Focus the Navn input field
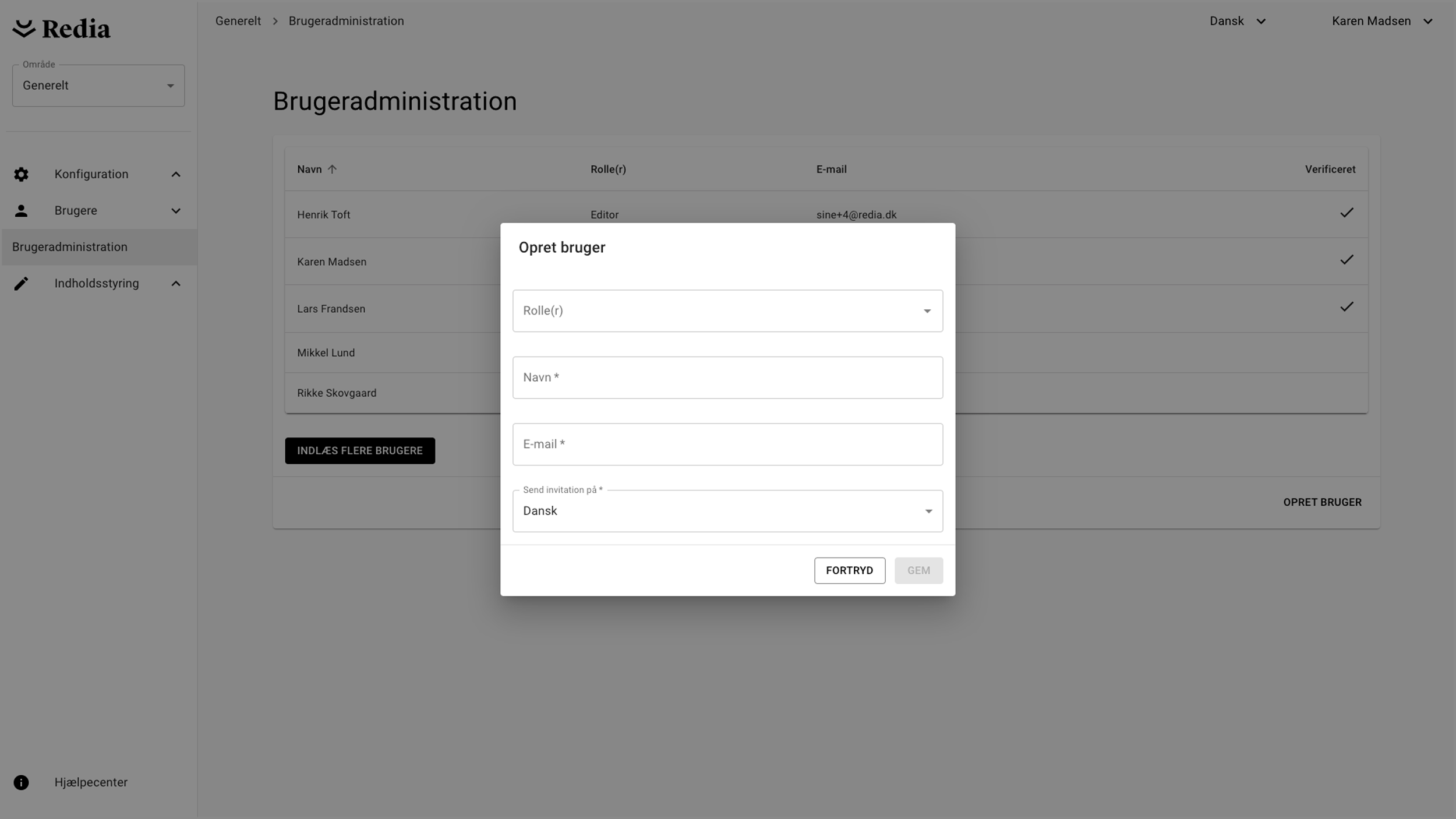Image resolution: width=1456 pixels, height=819 pixels. point(727,377)
